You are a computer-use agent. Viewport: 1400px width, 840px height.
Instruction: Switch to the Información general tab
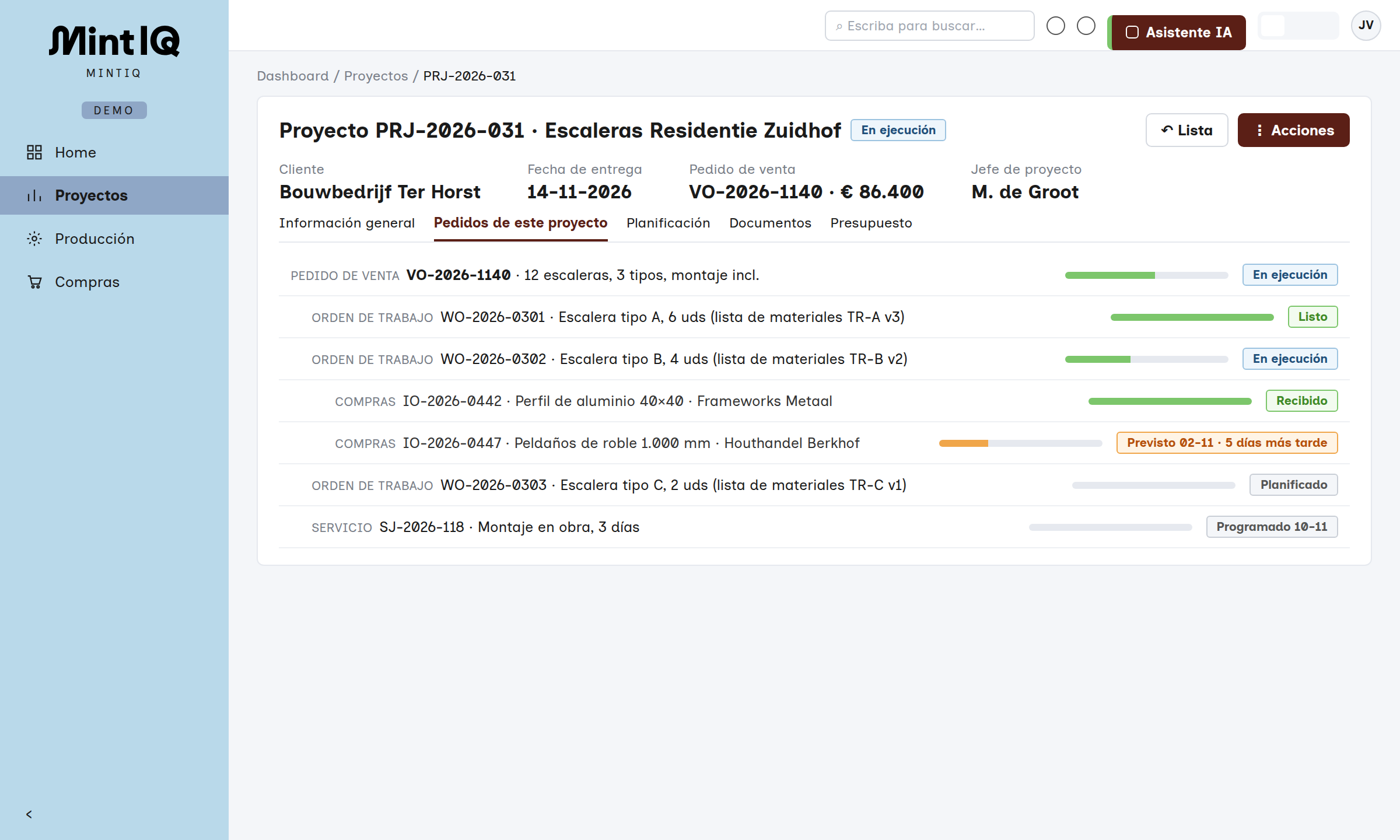click(x=346, y=223)
